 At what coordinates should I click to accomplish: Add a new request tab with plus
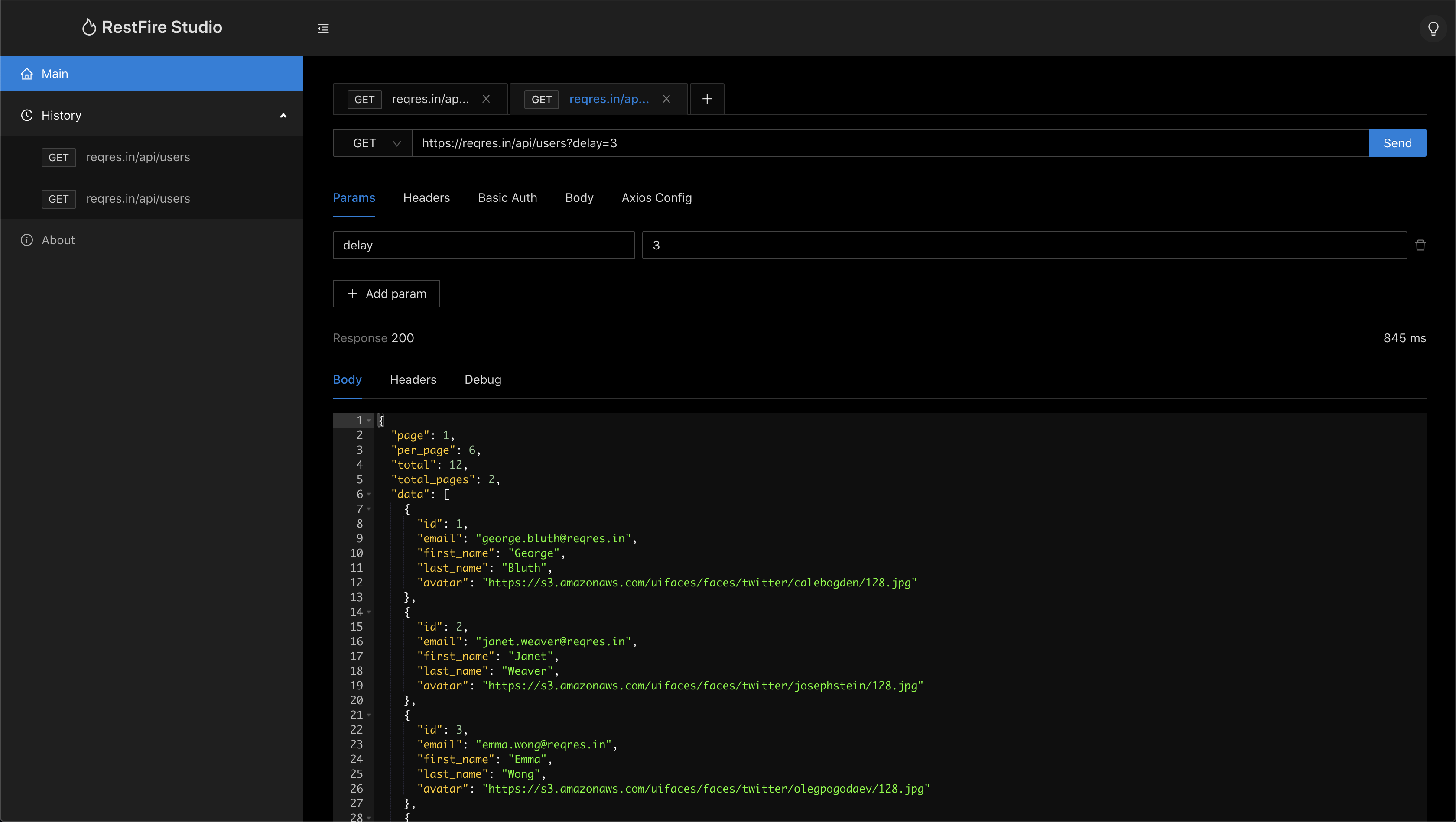click(706, 99)
